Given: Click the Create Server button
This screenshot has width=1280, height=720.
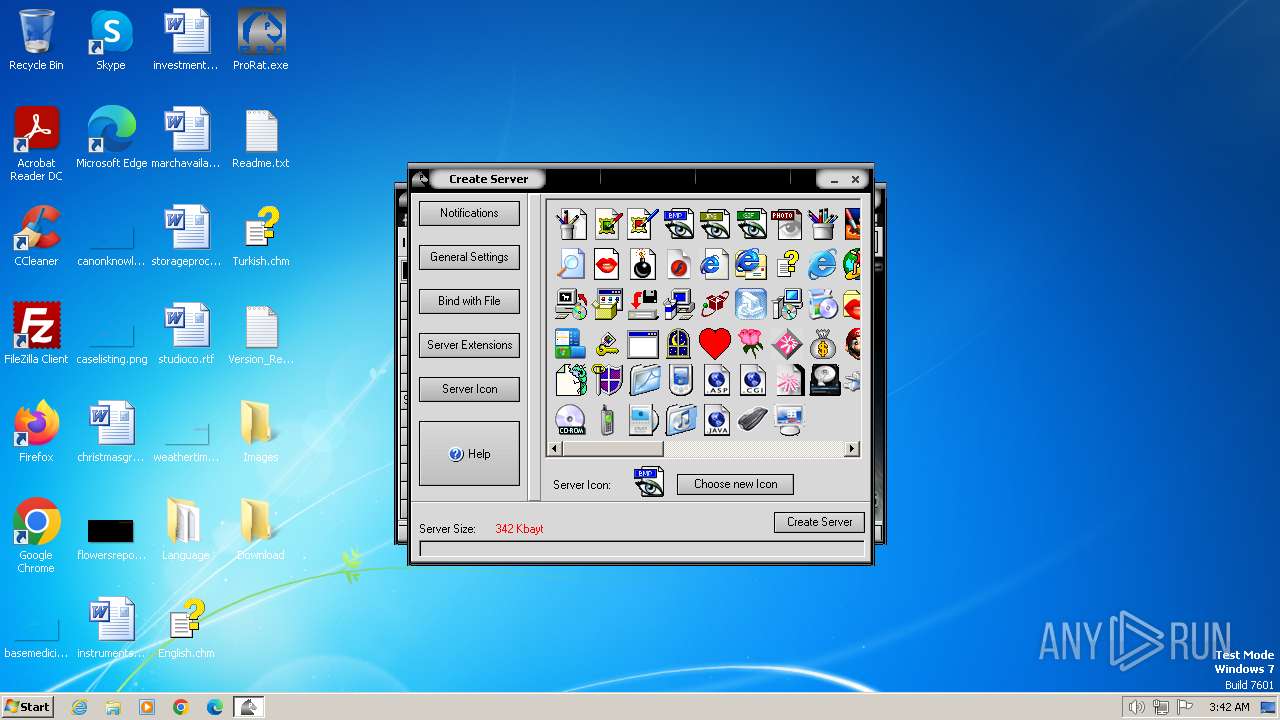Looking at the screenshot, I should point(819,522).
